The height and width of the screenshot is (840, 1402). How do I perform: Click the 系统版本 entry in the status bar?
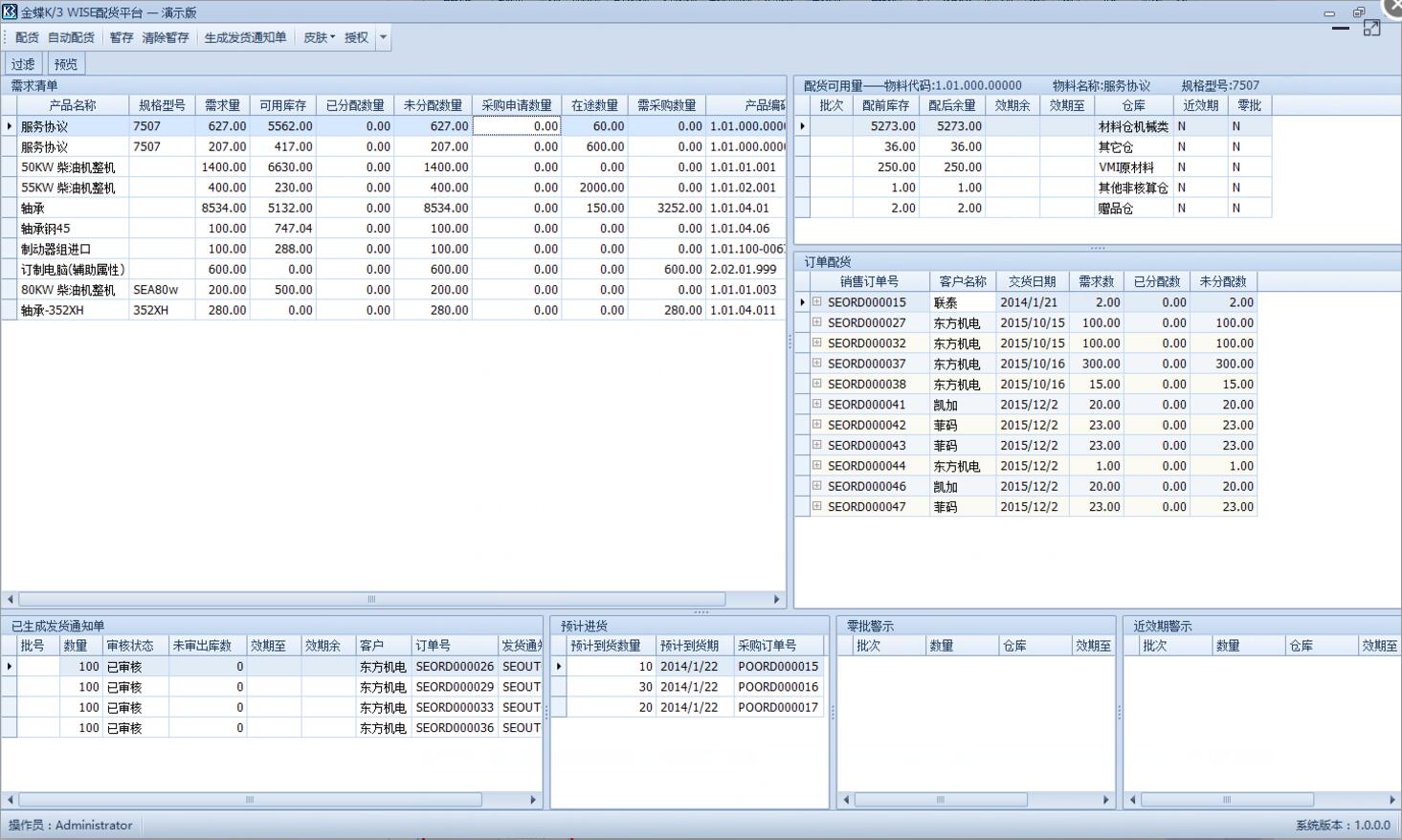tap(1343, 825)
